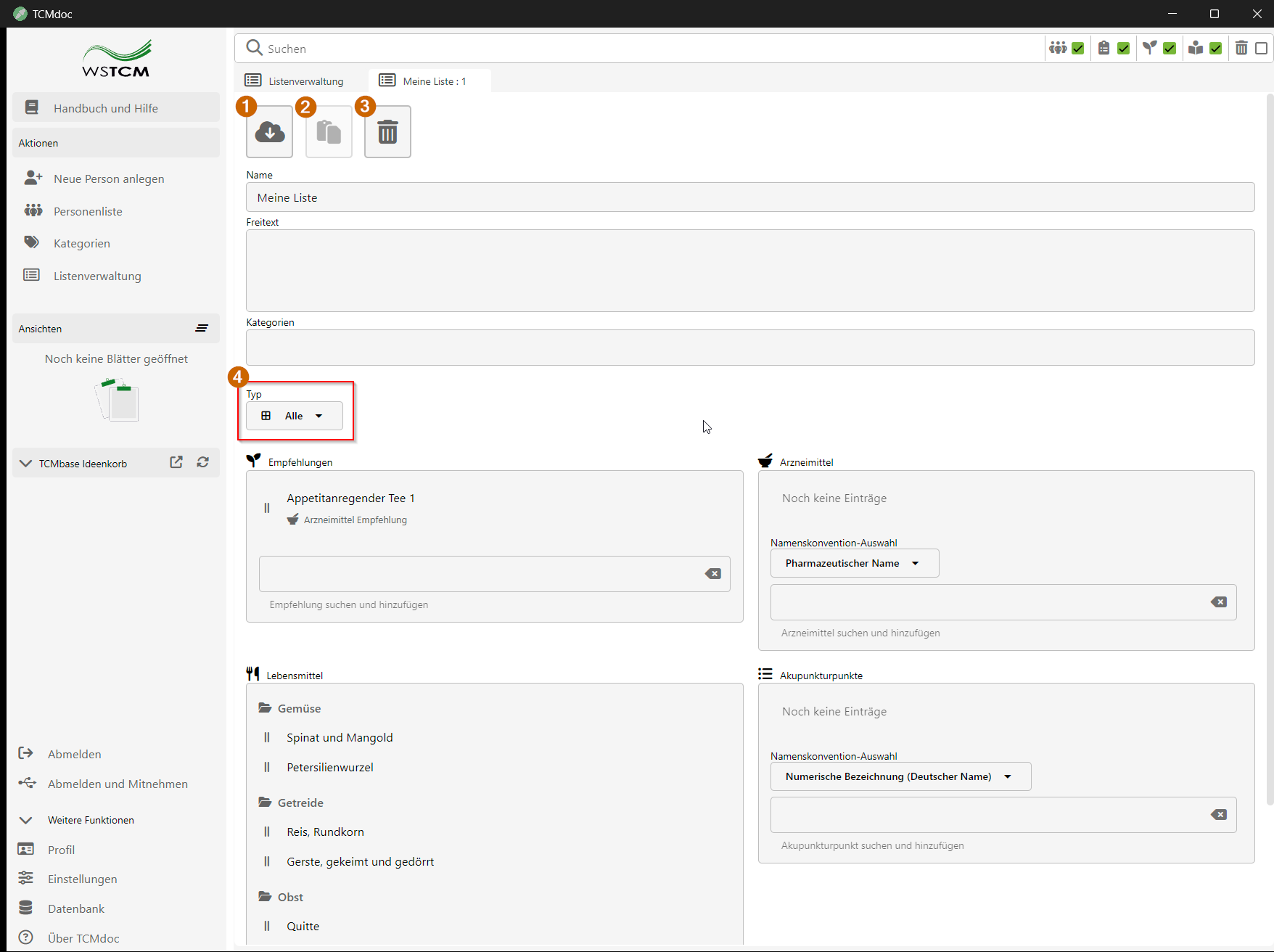Clear the Empfehlung search field
Screen dimensions: 1274x952
[713, 574]
